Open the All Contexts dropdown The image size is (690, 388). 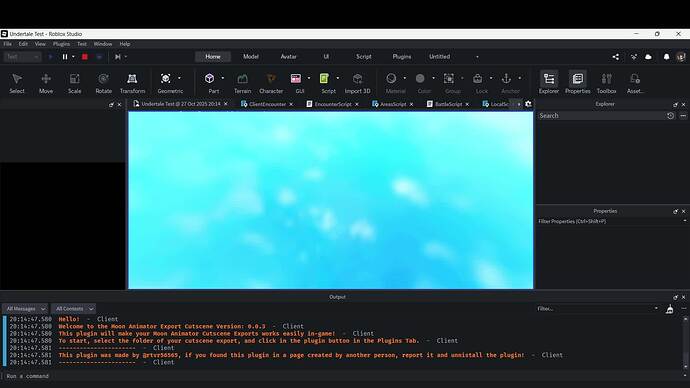click(x=73, y=309)
